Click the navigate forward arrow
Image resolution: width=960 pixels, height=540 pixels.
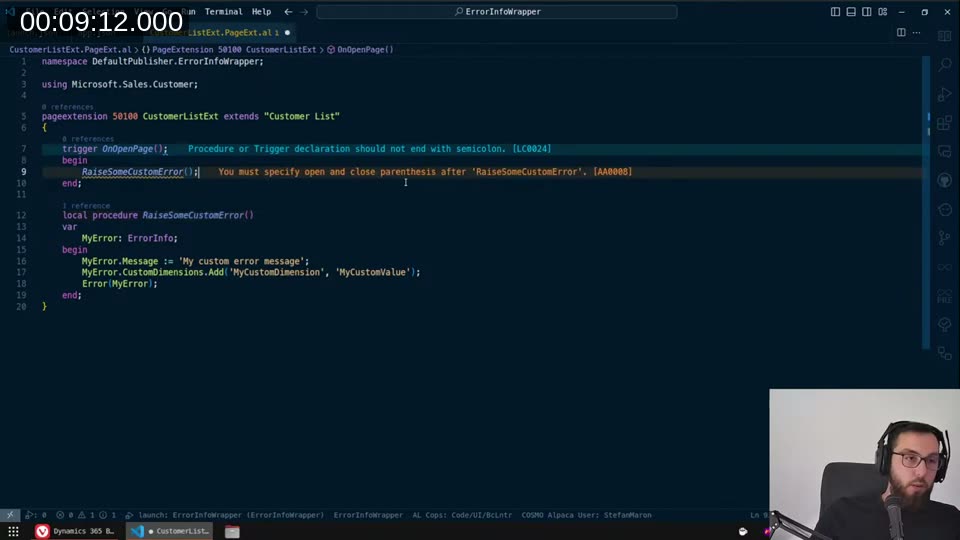(304, 12)
